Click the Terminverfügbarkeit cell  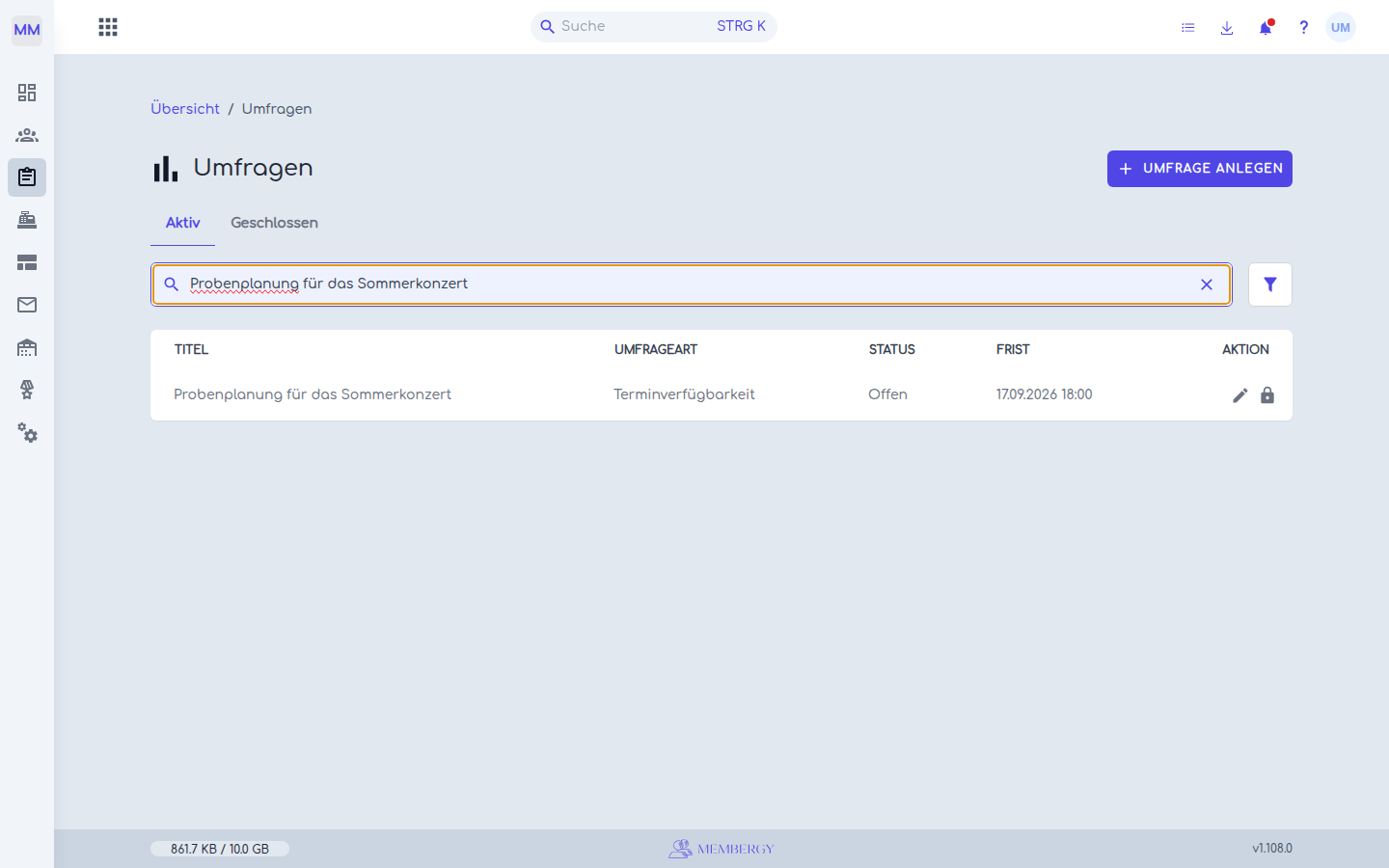coord(684,394)
